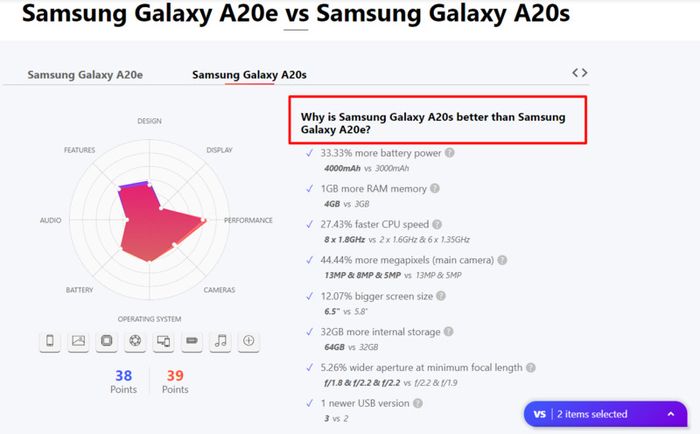Open help icon beside faster CPU speed
The width and height of the screenshot is (700, 434).
(437, 224)
